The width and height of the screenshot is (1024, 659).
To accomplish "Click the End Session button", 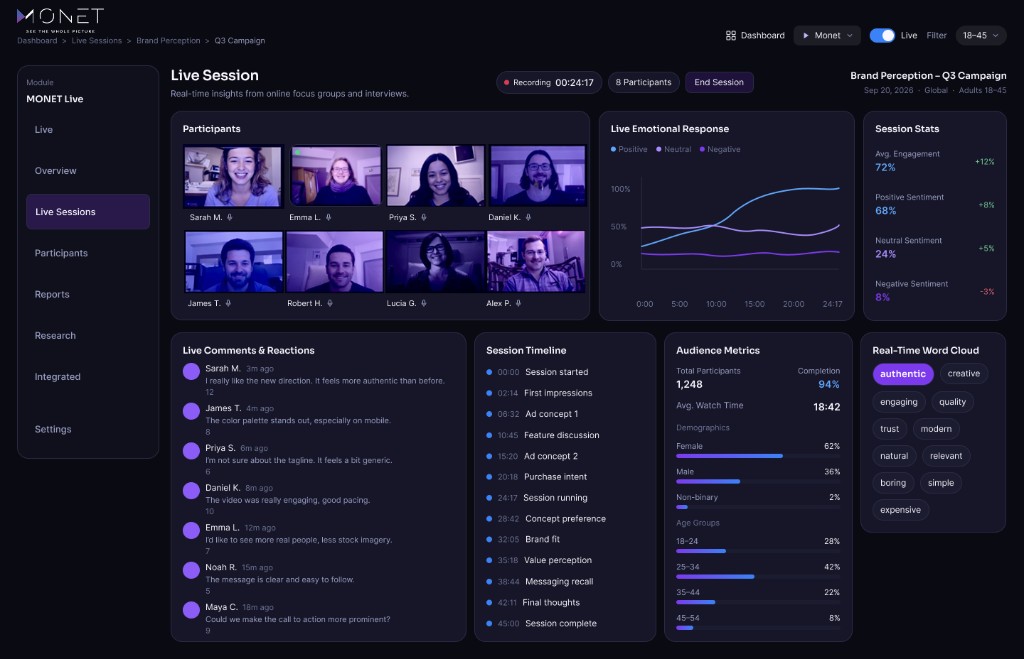I will (x=719, y=82).
